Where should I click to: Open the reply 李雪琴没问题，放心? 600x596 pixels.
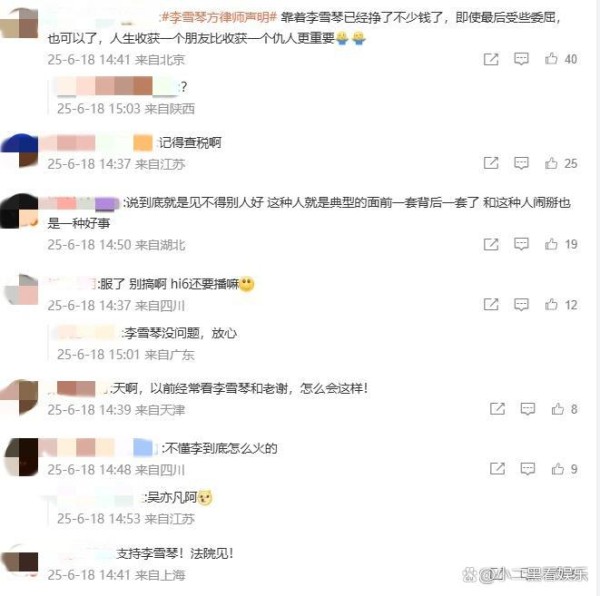pyautogui.click(x=180, y=333)
